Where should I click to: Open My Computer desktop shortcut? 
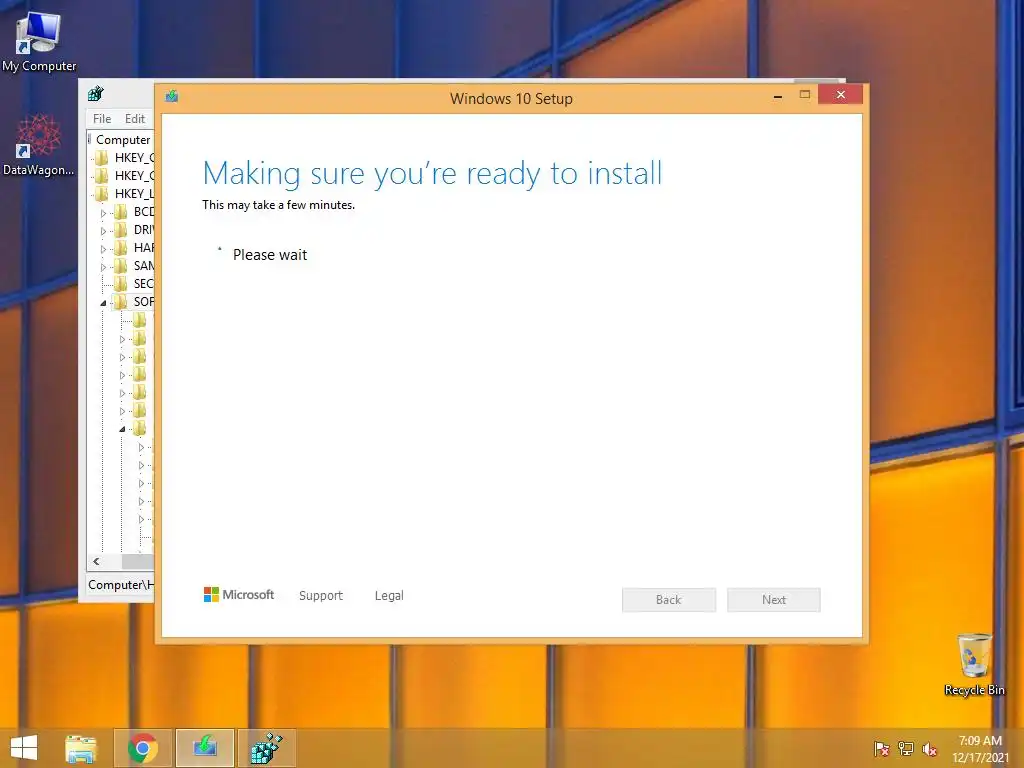tap(39, 41)
